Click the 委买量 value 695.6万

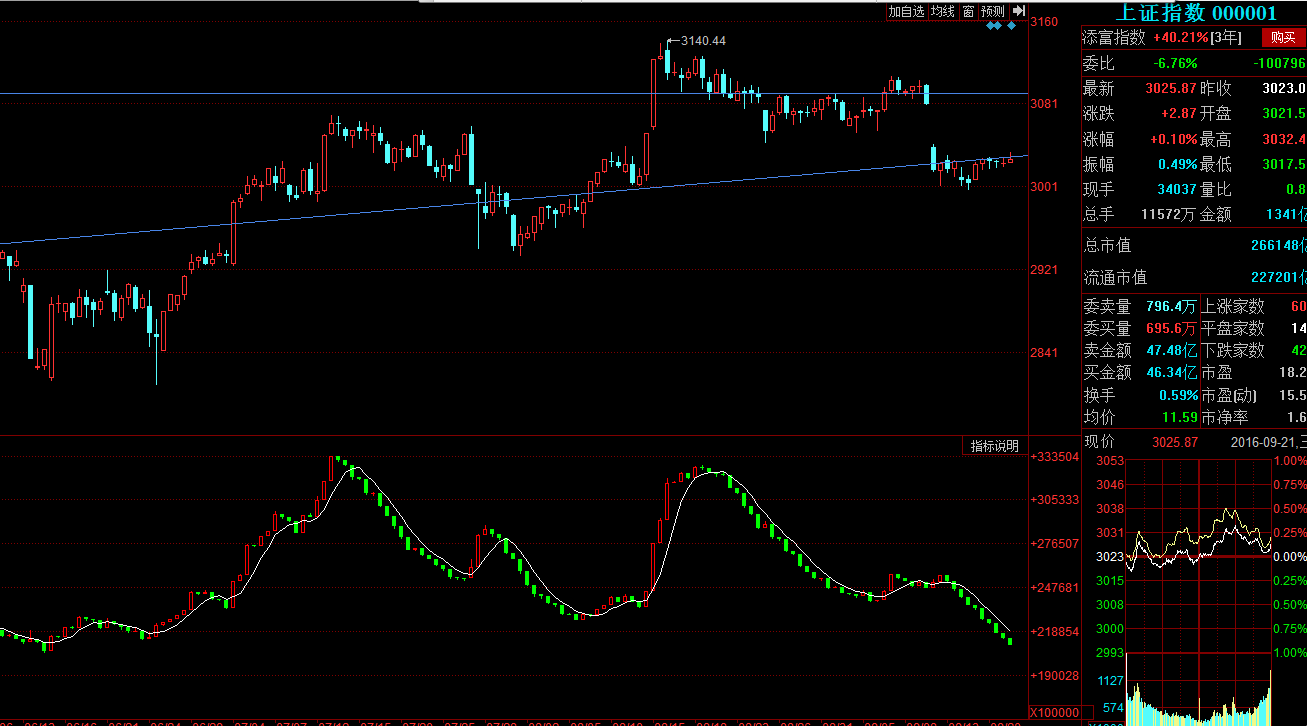(x=1171, y=328)
